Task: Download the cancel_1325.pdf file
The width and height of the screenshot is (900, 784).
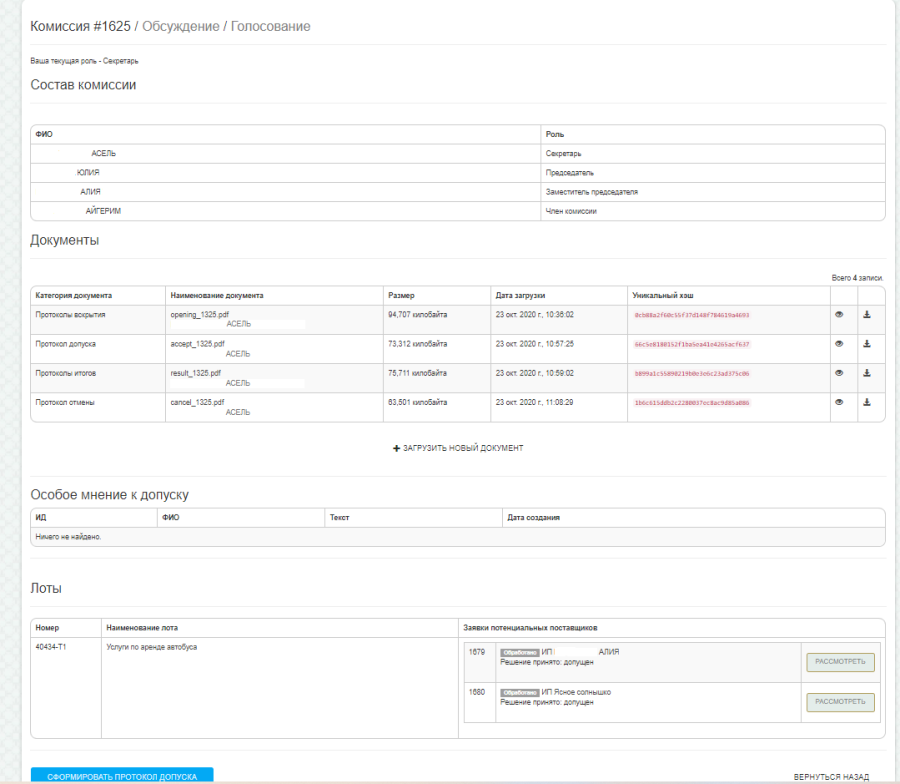Action: 867,402
